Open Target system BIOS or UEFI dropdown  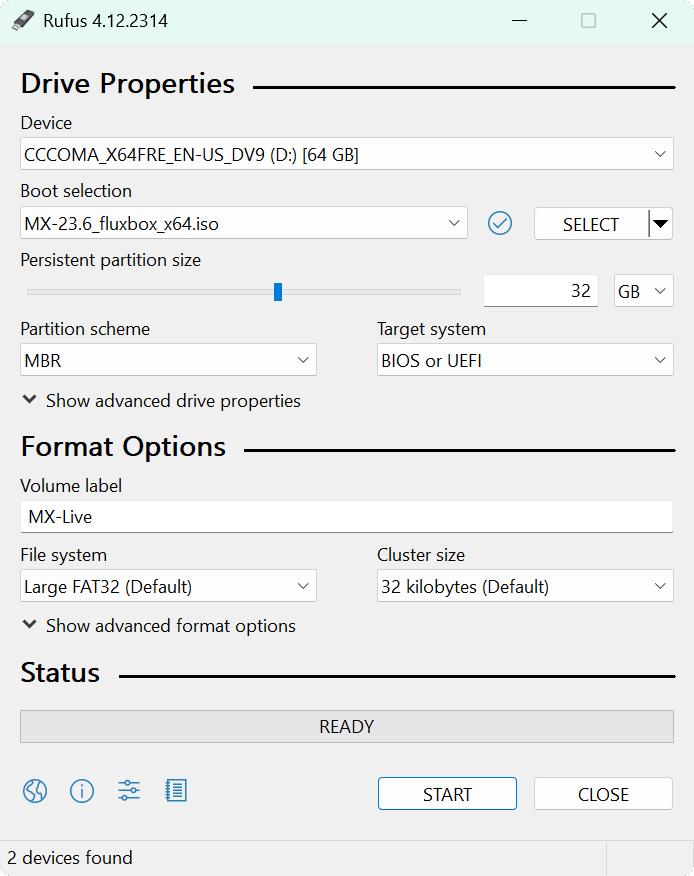(x=524, y=361)
